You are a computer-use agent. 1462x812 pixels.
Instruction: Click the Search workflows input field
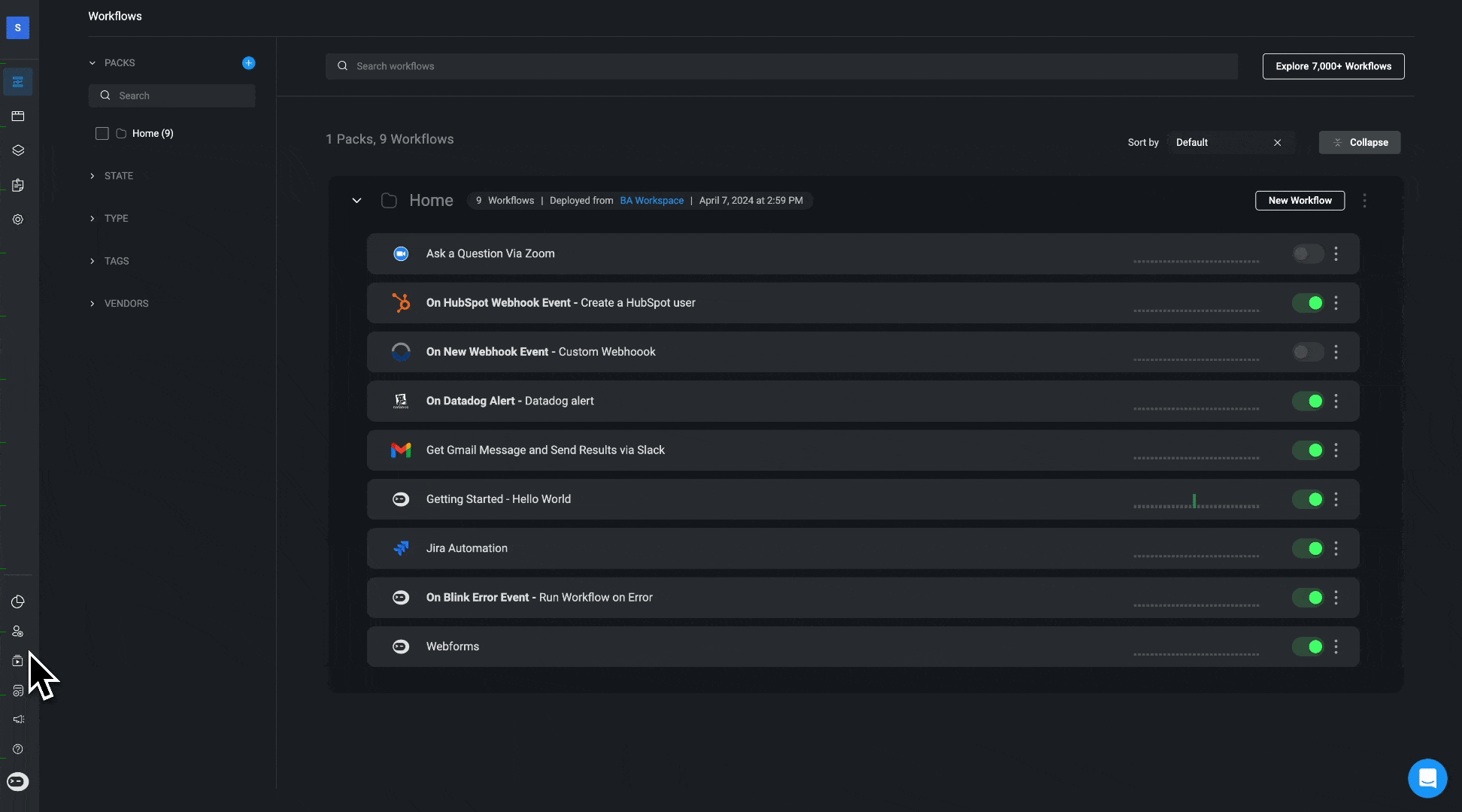point(782,66)
